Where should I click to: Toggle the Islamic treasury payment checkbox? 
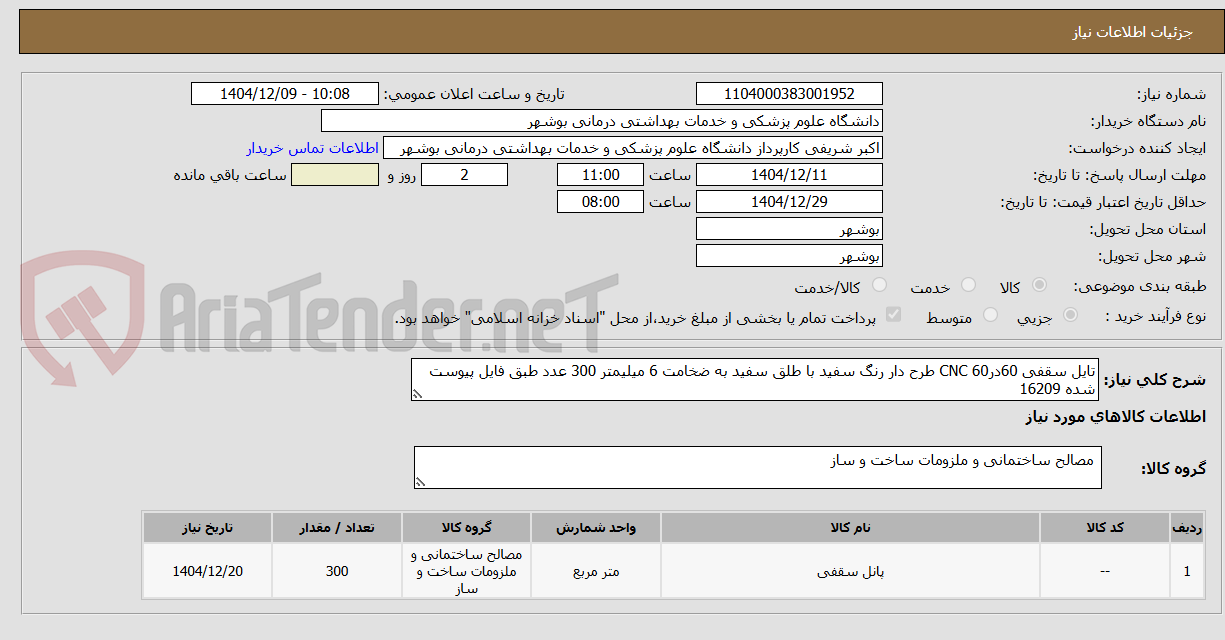894,315
